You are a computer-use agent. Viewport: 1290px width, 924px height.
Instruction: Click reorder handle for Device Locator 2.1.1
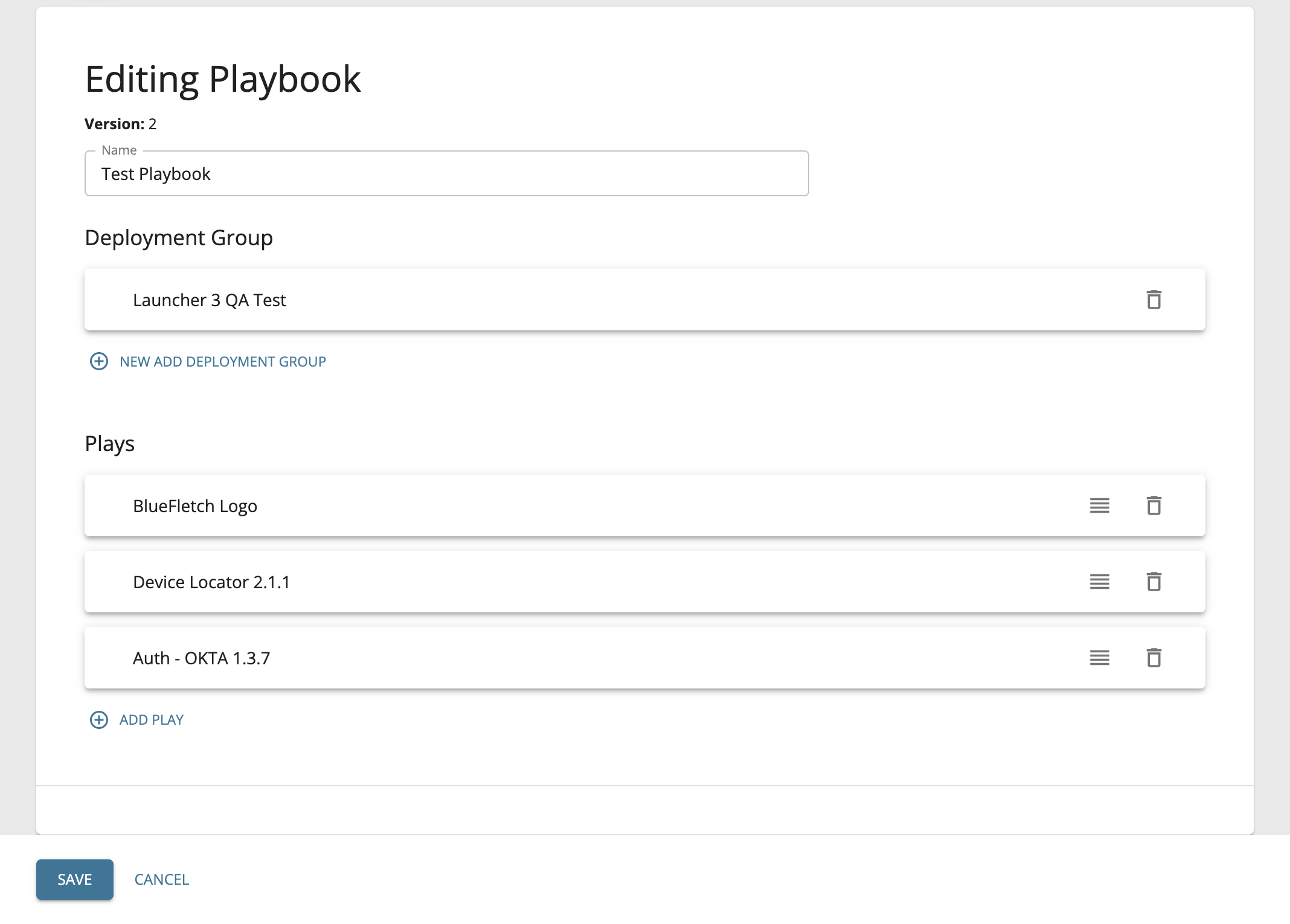point(1099,582)
